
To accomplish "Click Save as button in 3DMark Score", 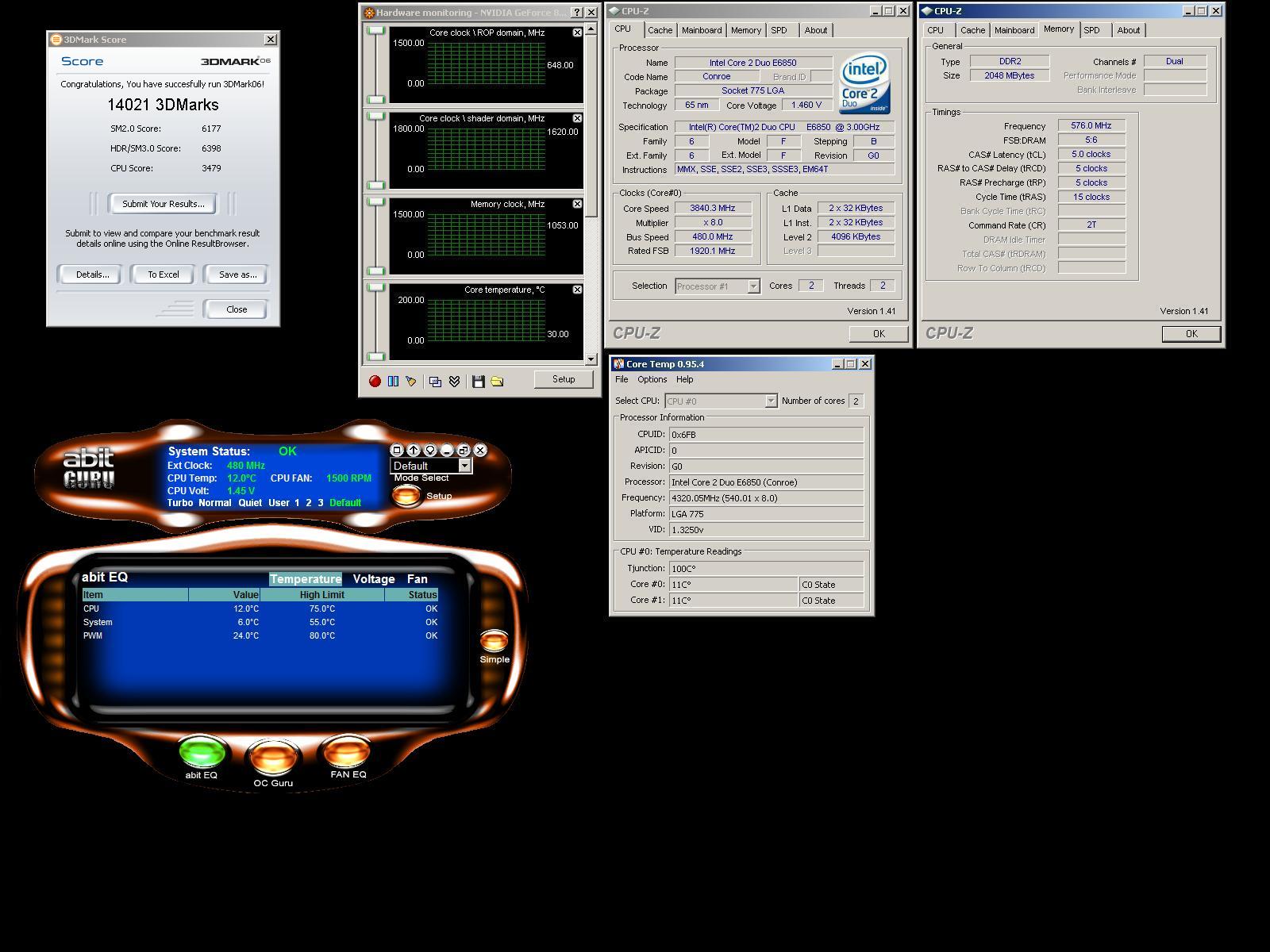I will (237, 274).
